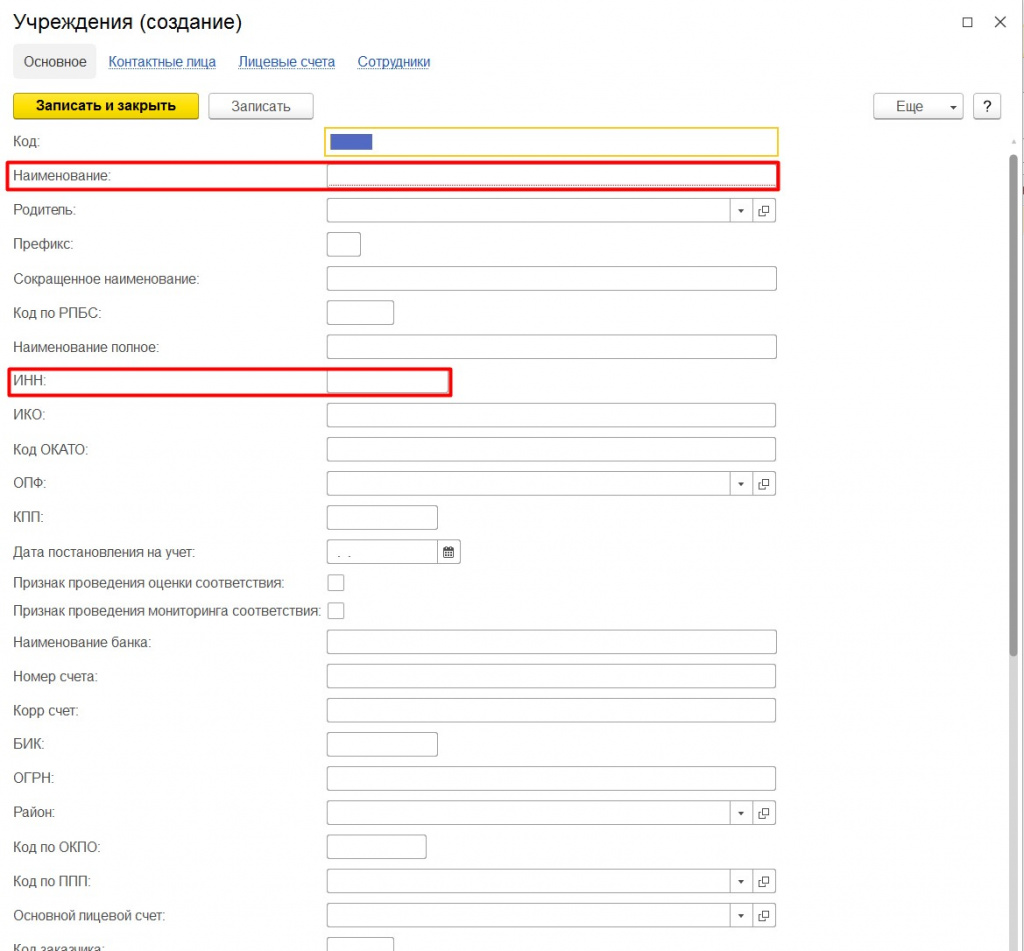The height and width of the screenshot is (951, 1024).
Task: Open form icon for Район field
Action: tap(764, 813)
